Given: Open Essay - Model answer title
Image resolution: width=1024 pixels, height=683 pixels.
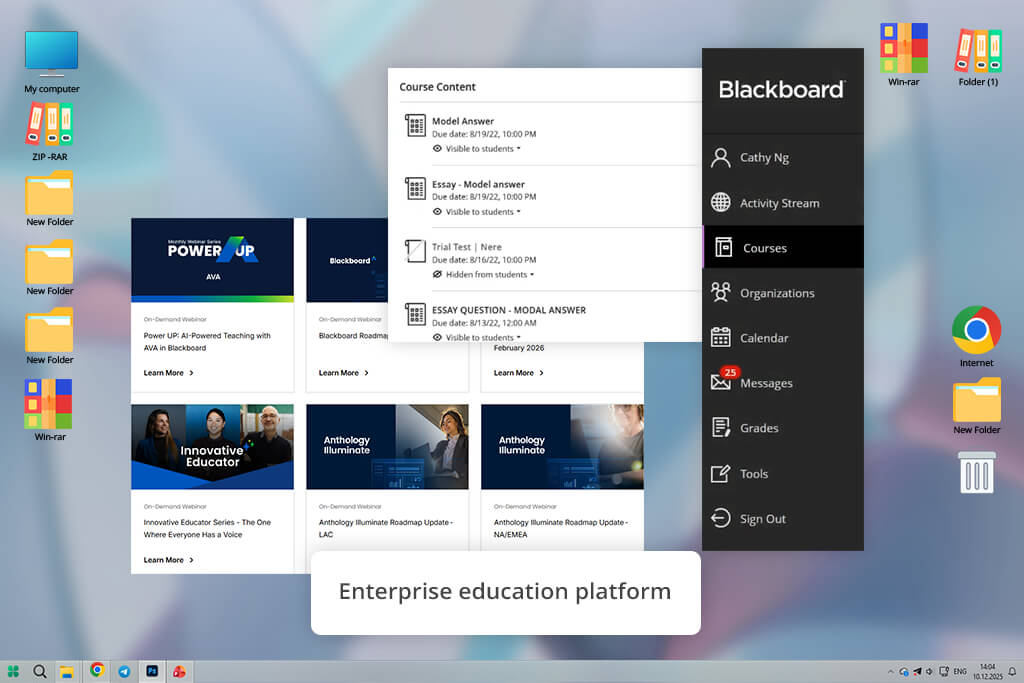Looking at the screenshot, I should tap(478, 184).
